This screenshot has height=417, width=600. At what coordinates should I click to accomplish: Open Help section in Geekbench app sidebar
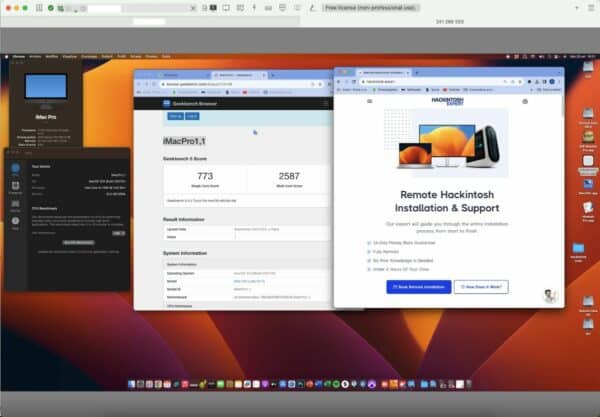(15, 223)
